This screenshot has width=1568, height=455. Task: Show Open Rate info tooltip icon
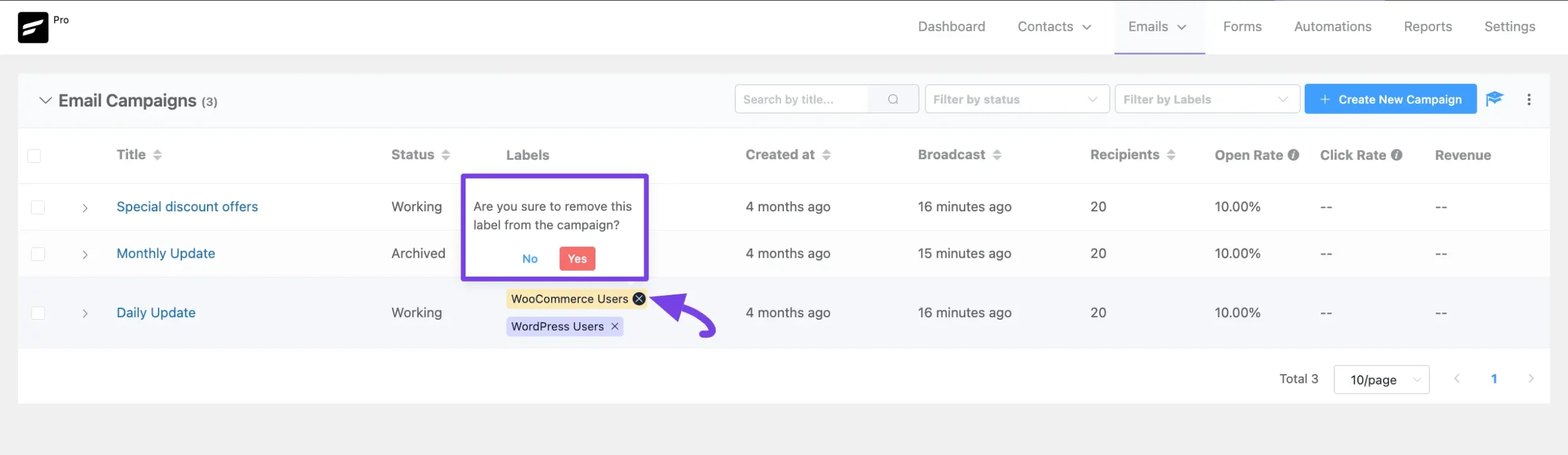pos(1293,155)
